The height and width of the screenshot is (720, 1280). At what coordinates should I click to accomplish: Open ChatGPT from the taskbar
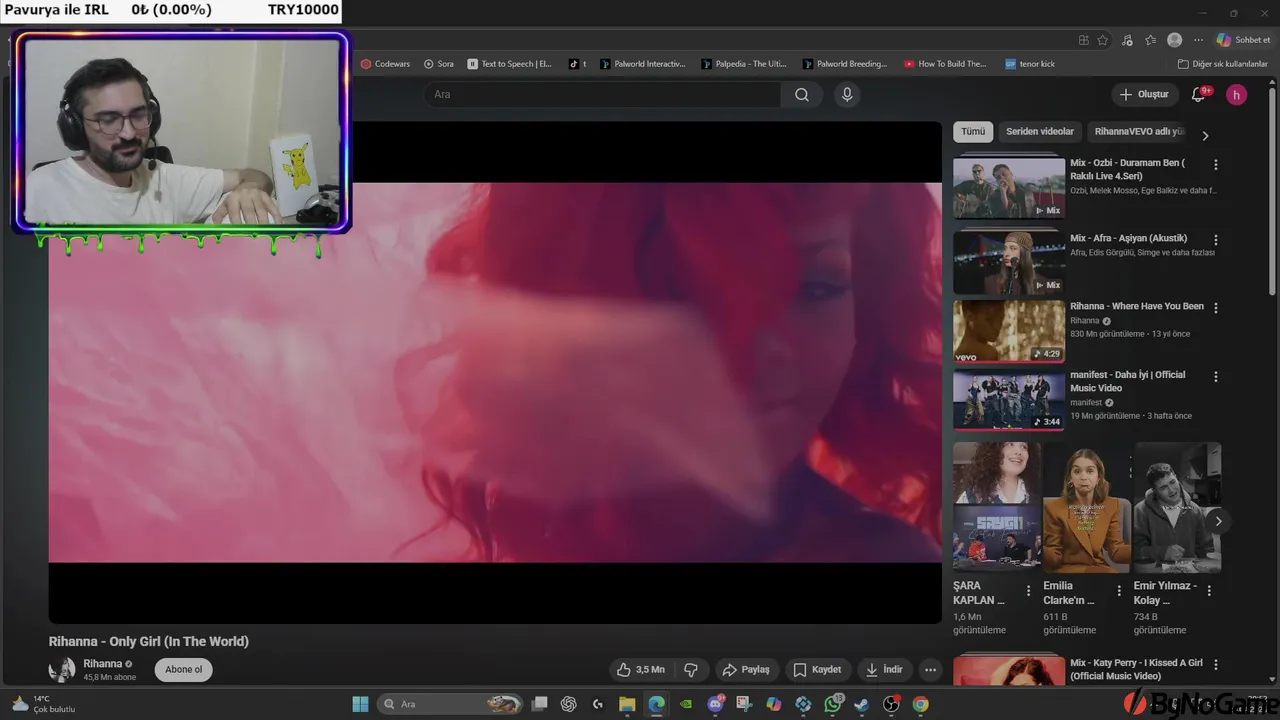(x=569, y=704)
